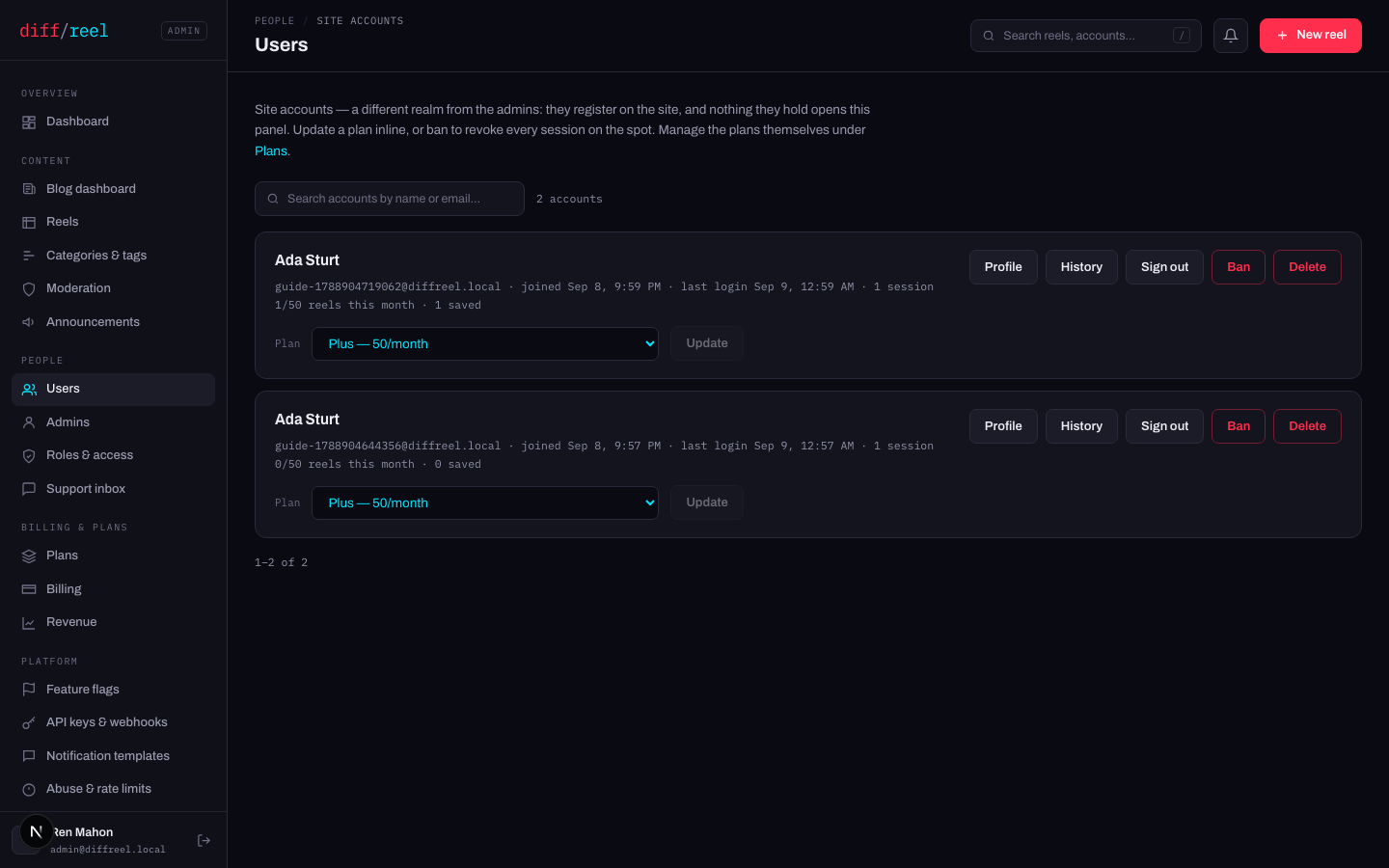View Profile of guide-1788904719062 account

pyautogui.click(x=1003, y=267)
